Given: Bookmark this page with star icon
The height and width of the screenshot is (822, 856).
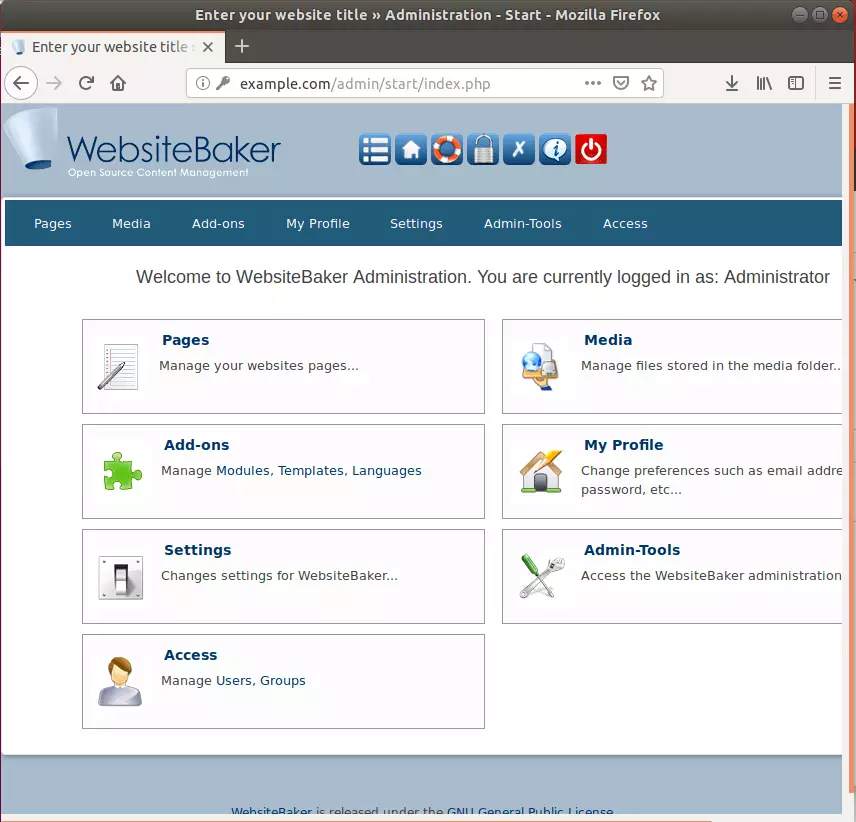Looking at the screenshot, I should click(649, 84).
